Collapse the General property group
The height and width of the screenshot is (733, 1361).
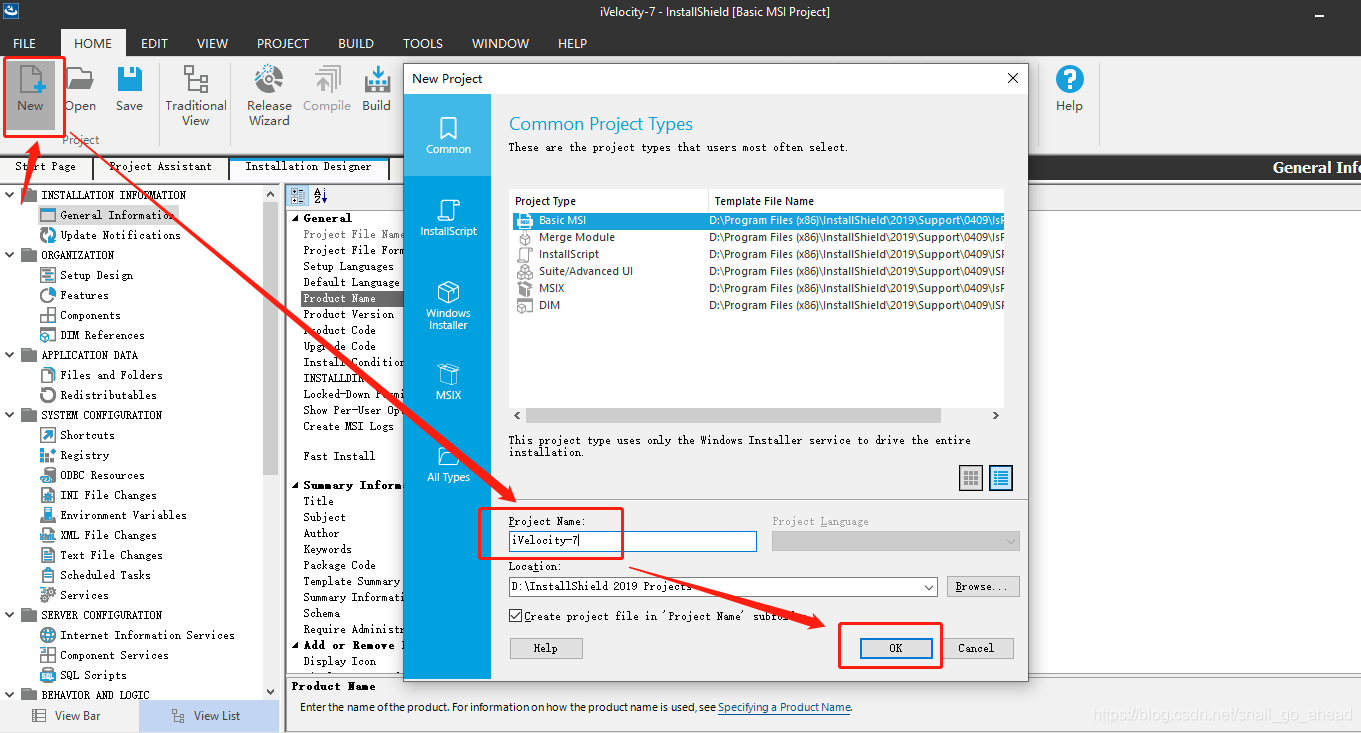coord(295,218)
